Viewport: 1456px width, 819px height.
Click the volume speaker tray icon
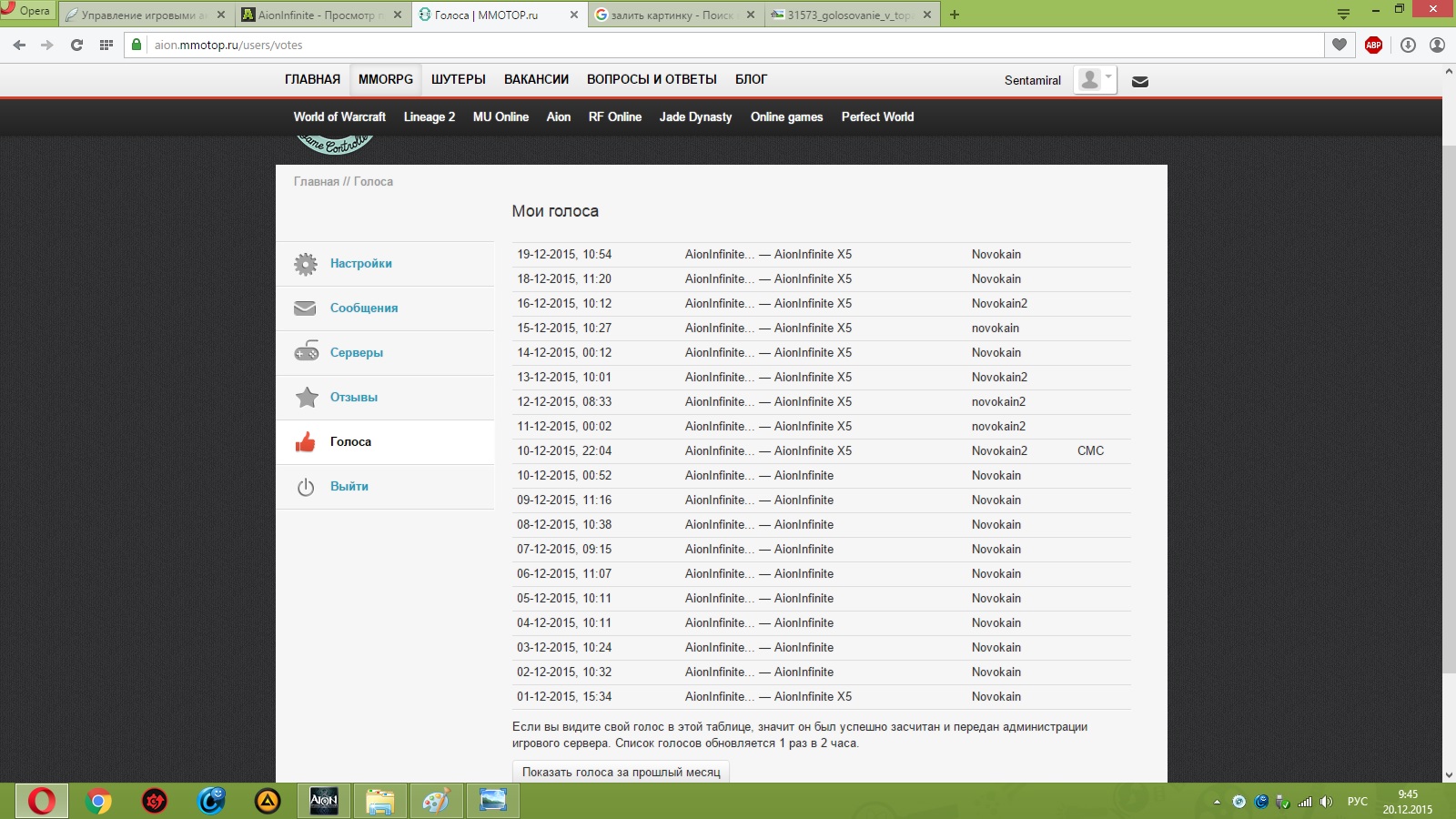pyautogui.click(x=1326, y=802)
